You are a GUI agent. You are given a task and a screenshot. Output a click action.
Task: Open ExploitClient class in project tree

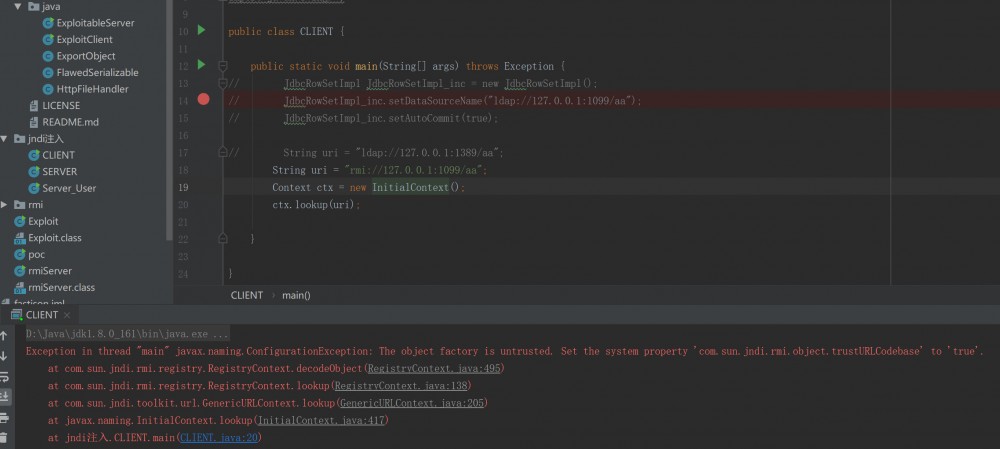(x=85, y=39)
